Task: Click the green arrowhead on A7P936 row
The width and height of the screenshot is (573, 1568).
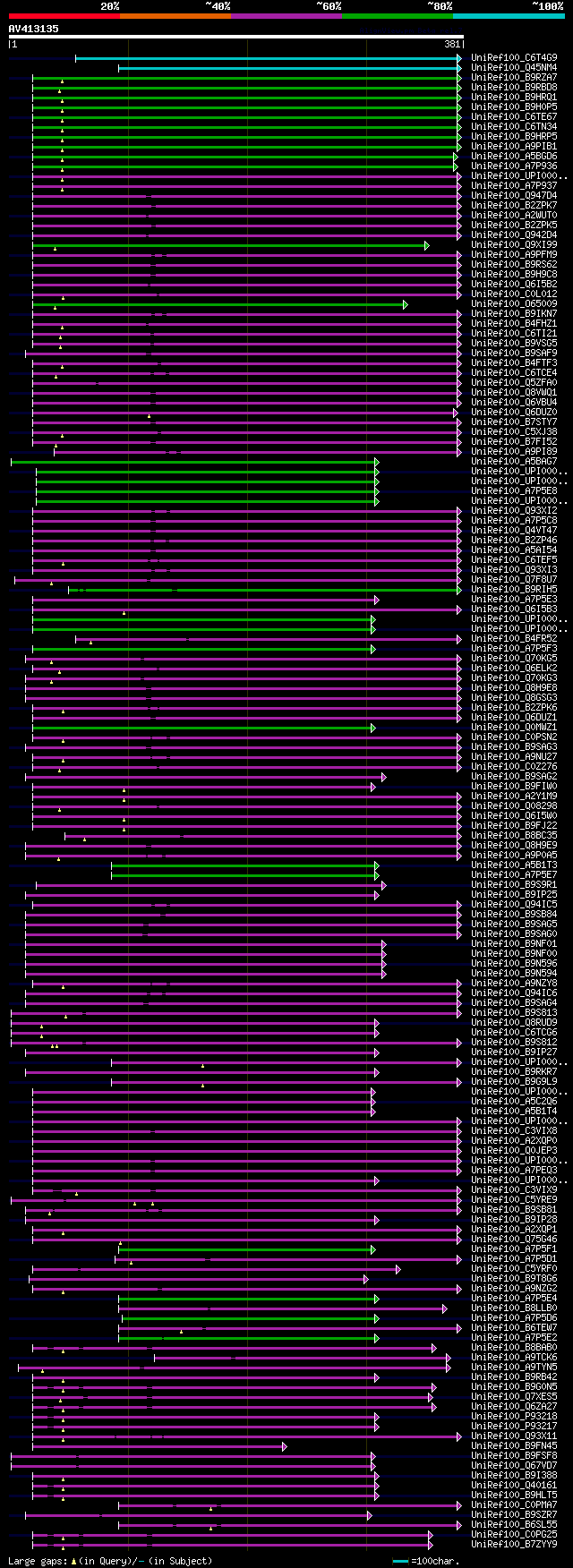Action: click(456, 166)
